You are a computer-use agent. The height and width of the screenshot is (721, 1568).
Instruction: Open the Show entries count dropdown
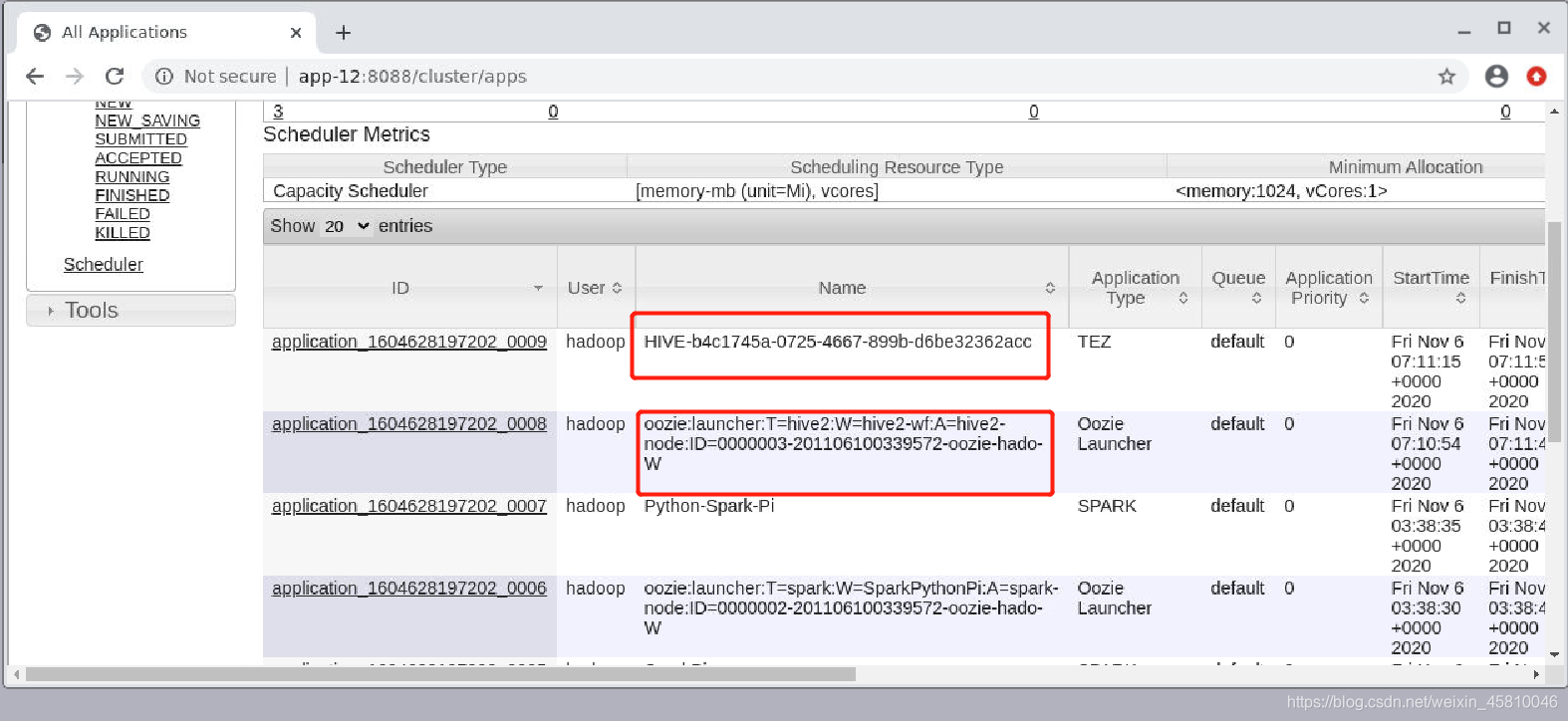347,226
